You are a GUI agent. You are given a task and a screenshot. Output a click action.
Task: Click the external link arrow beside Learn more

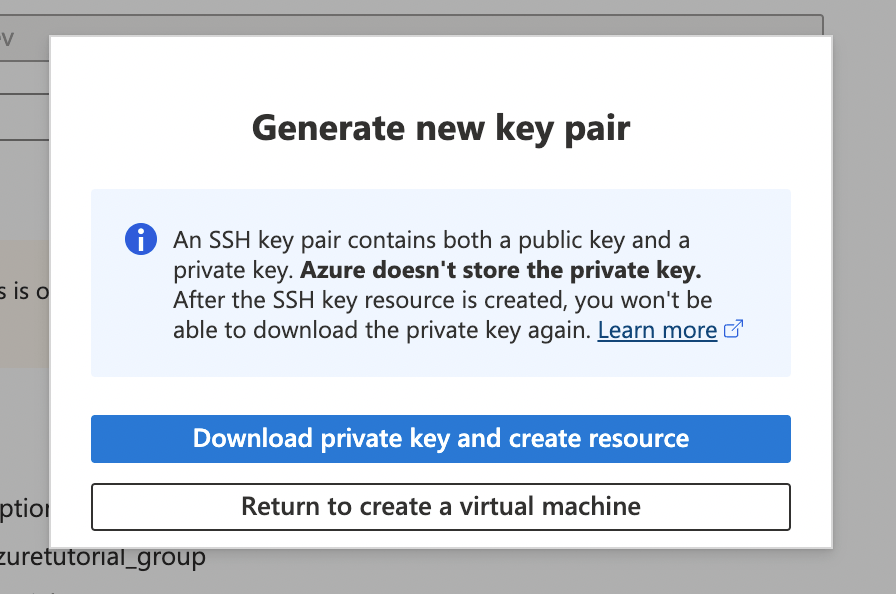point(733,330)
